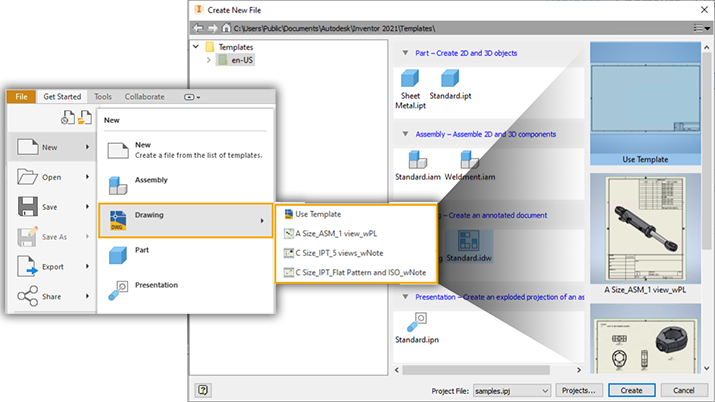Click the New document icon in File menu
The image size is (715, 402).
tap(27, 147)
